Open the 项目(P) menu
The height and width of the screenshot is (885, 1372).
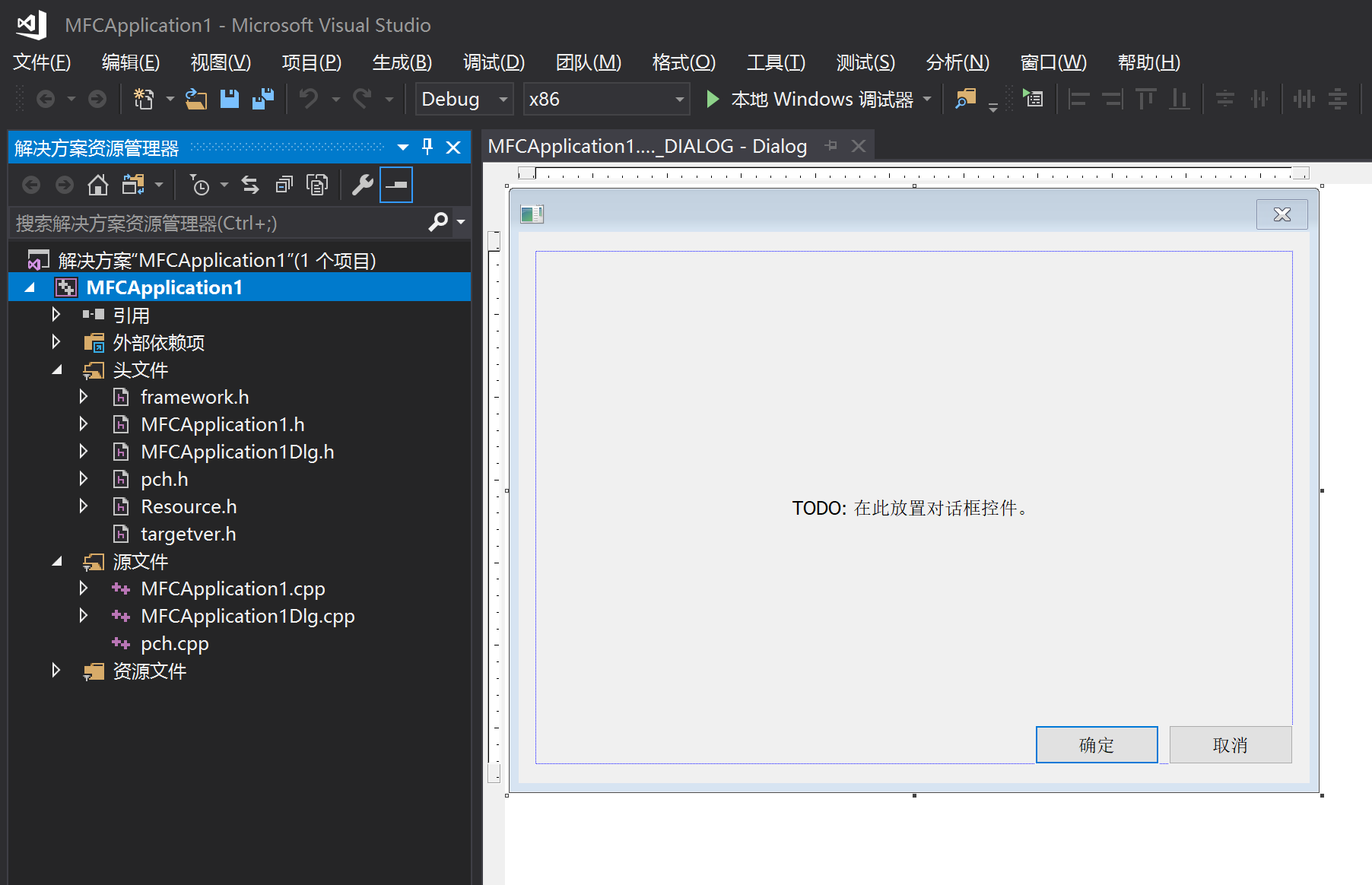click(x=312, y=62)
